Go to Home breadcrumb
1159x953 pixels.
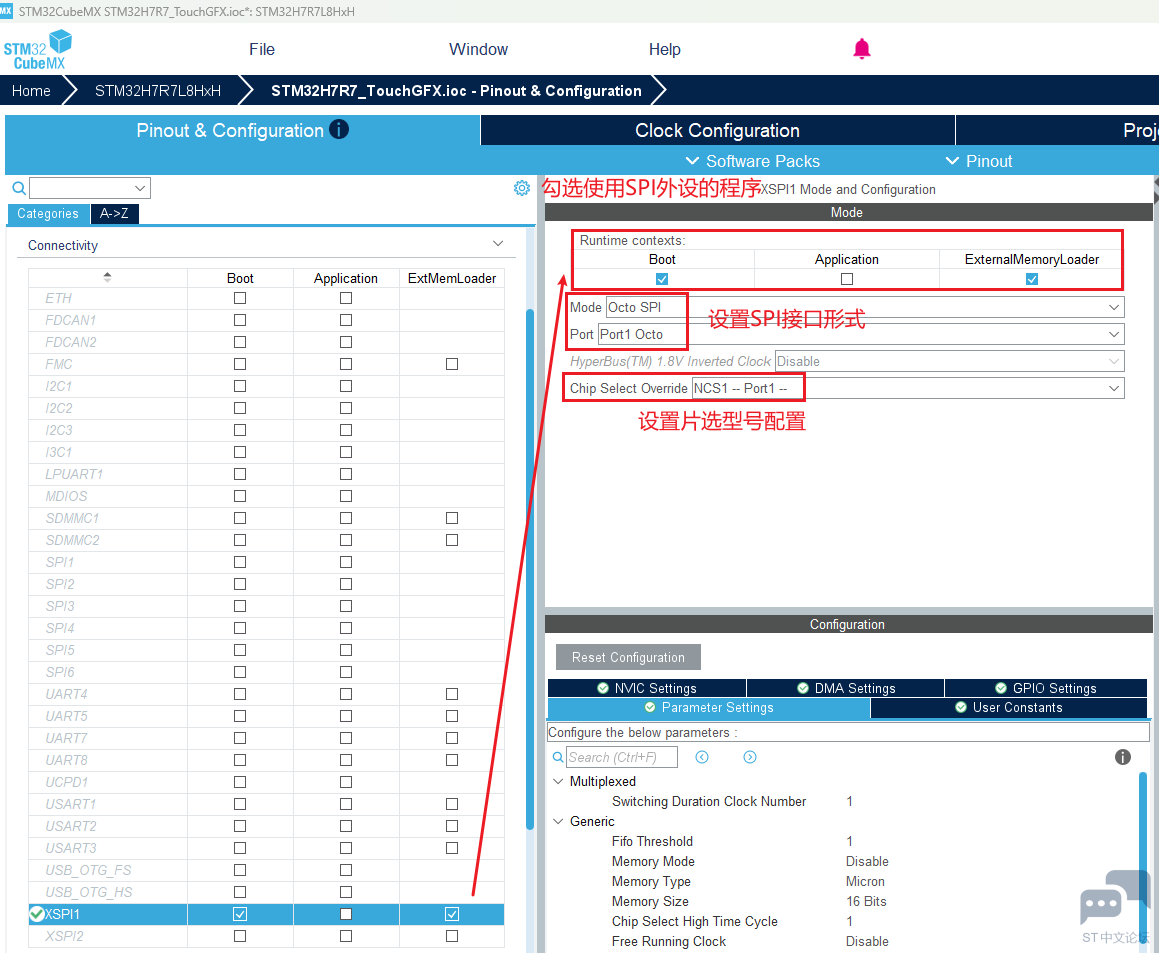[x=31, y=91]
